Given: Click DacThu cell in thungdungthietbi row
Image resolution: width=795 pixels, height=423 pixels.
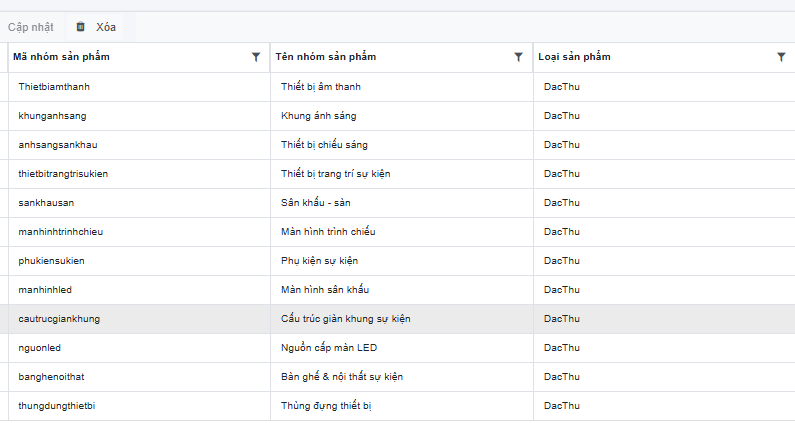Looking at the screenshot, I should click(561, 406).
